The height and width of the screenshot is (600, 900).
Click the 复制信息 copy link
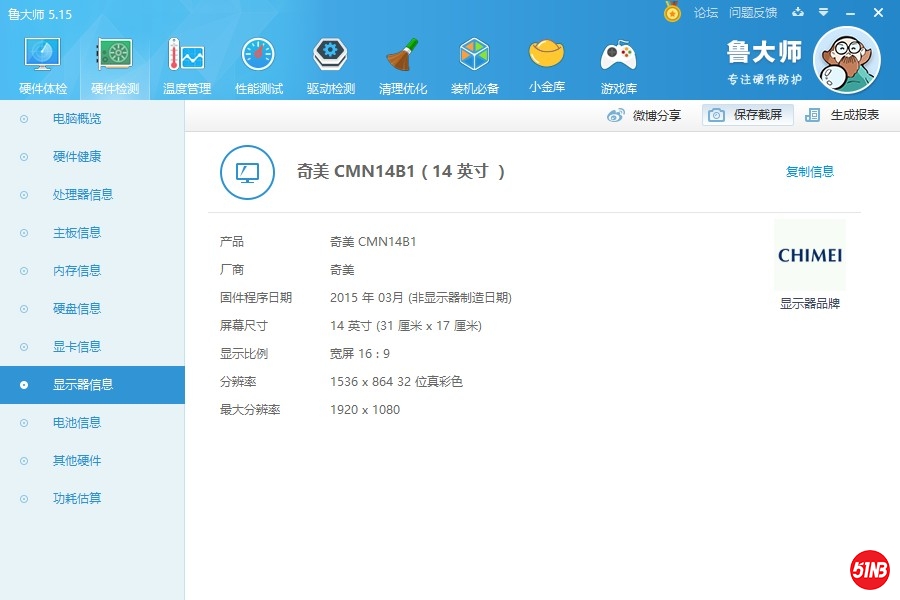pos(810,172)
